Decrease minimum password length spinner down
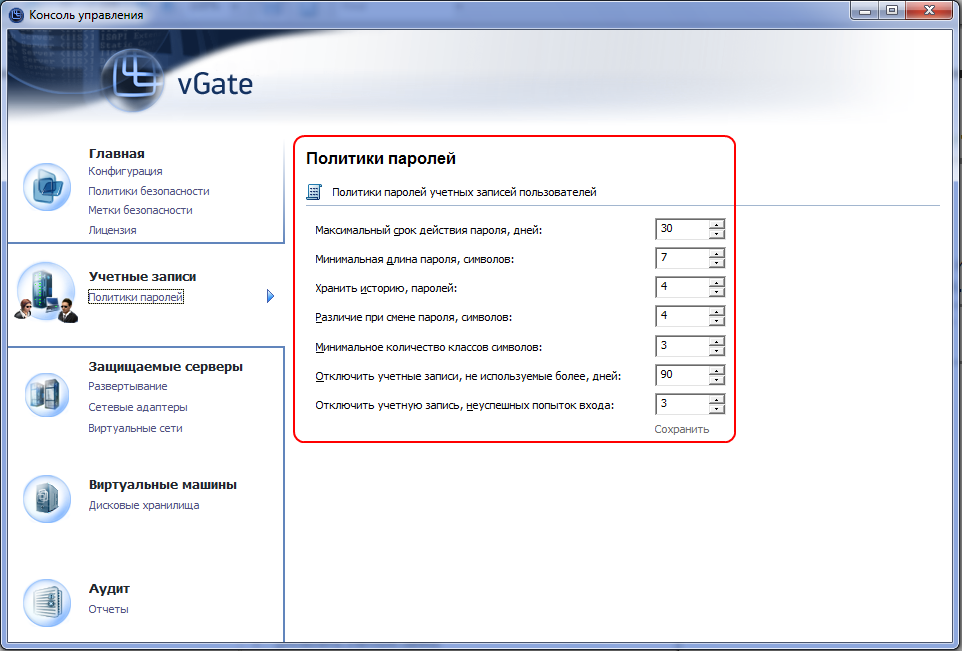This screenshot has height=651, width=962. [717, 263]
